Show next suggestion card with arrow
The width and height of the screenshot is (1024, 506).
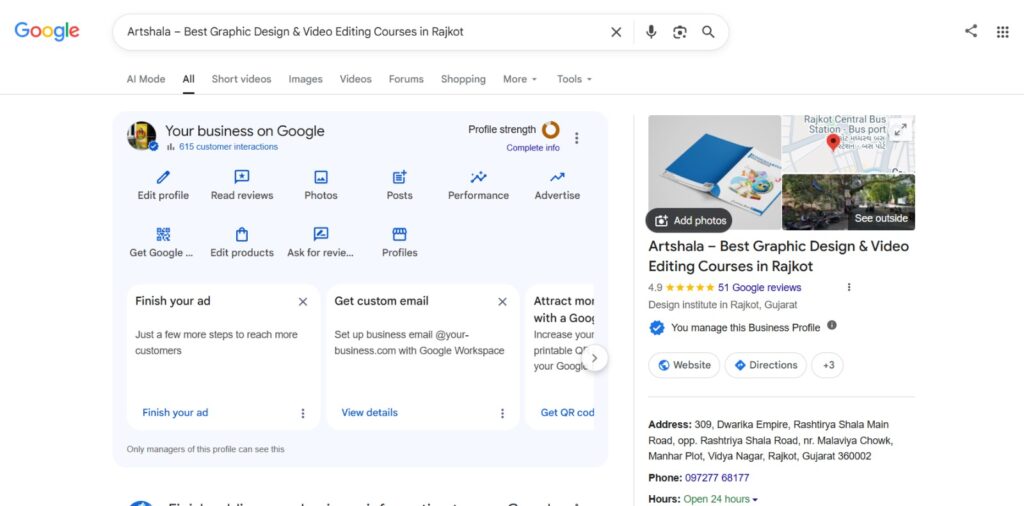point(594,358)
